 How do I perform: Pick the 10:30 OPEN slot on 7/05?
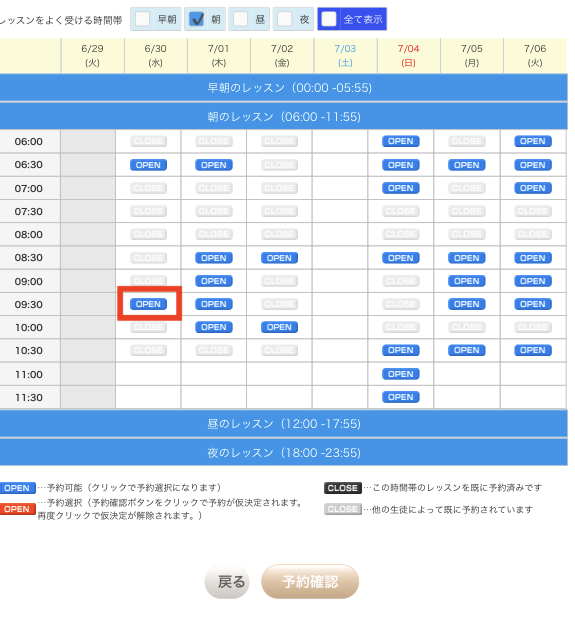[467, 351]
